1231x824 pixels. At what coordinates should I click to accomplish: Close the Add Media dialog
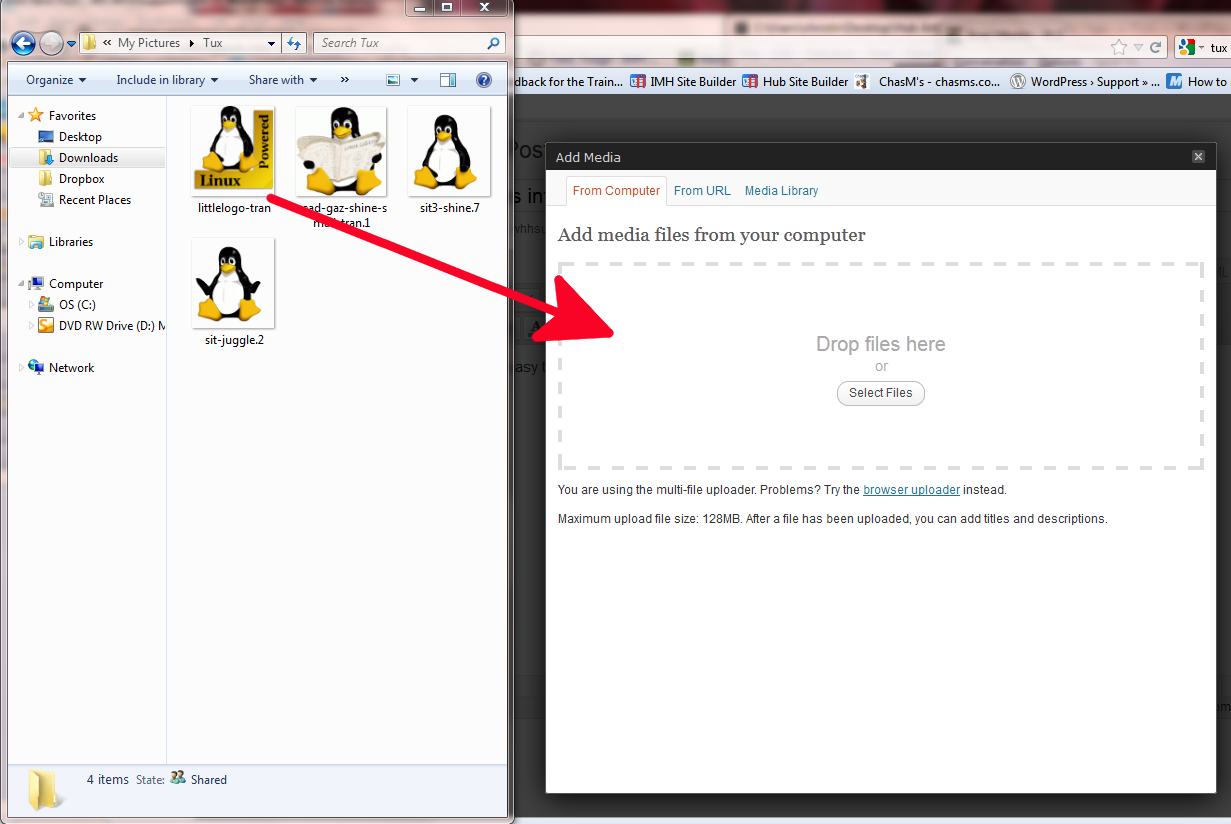click(x=1198, y=157)
